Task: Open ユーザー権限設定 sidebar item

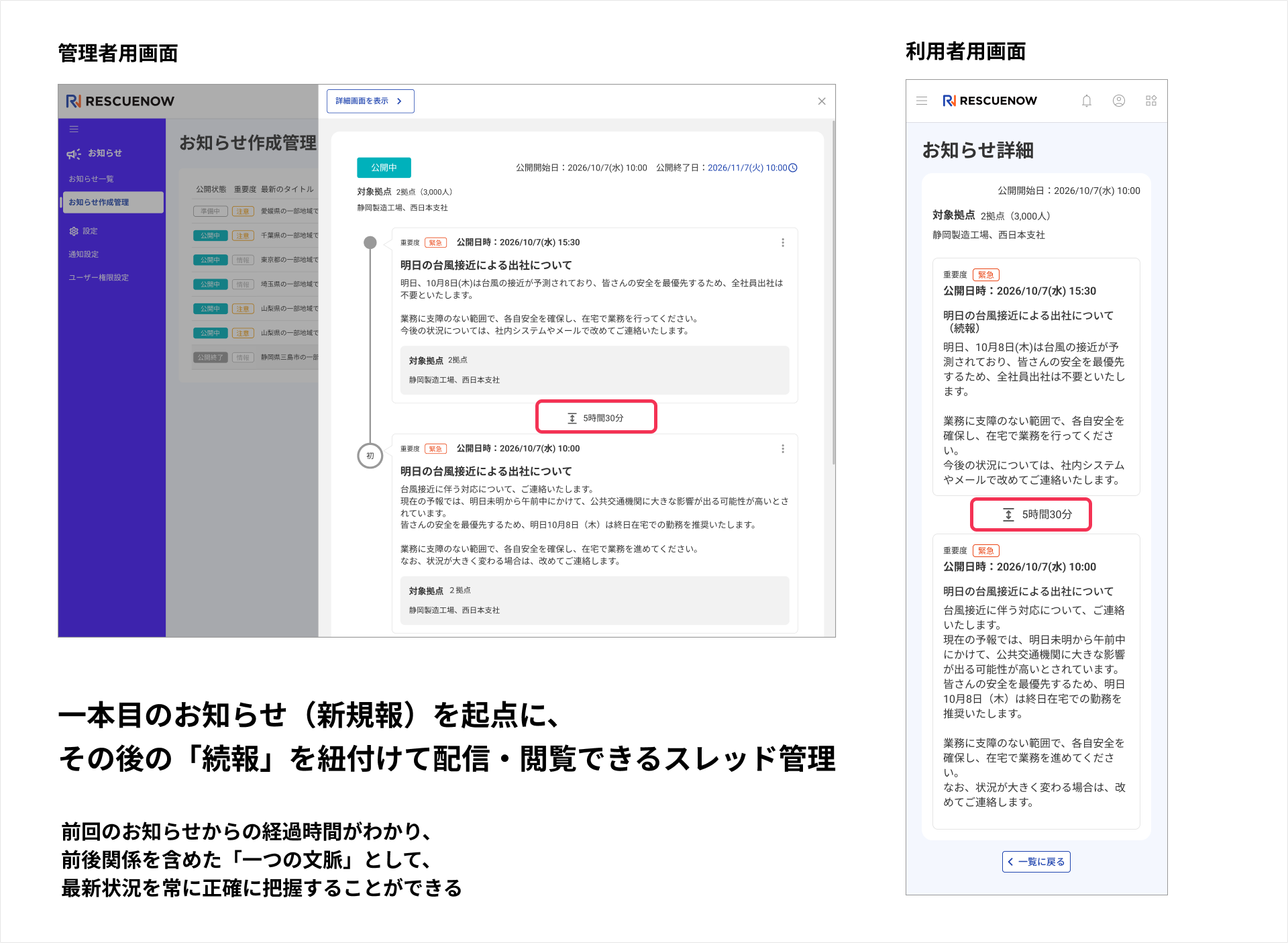Action: click(99, 277)
